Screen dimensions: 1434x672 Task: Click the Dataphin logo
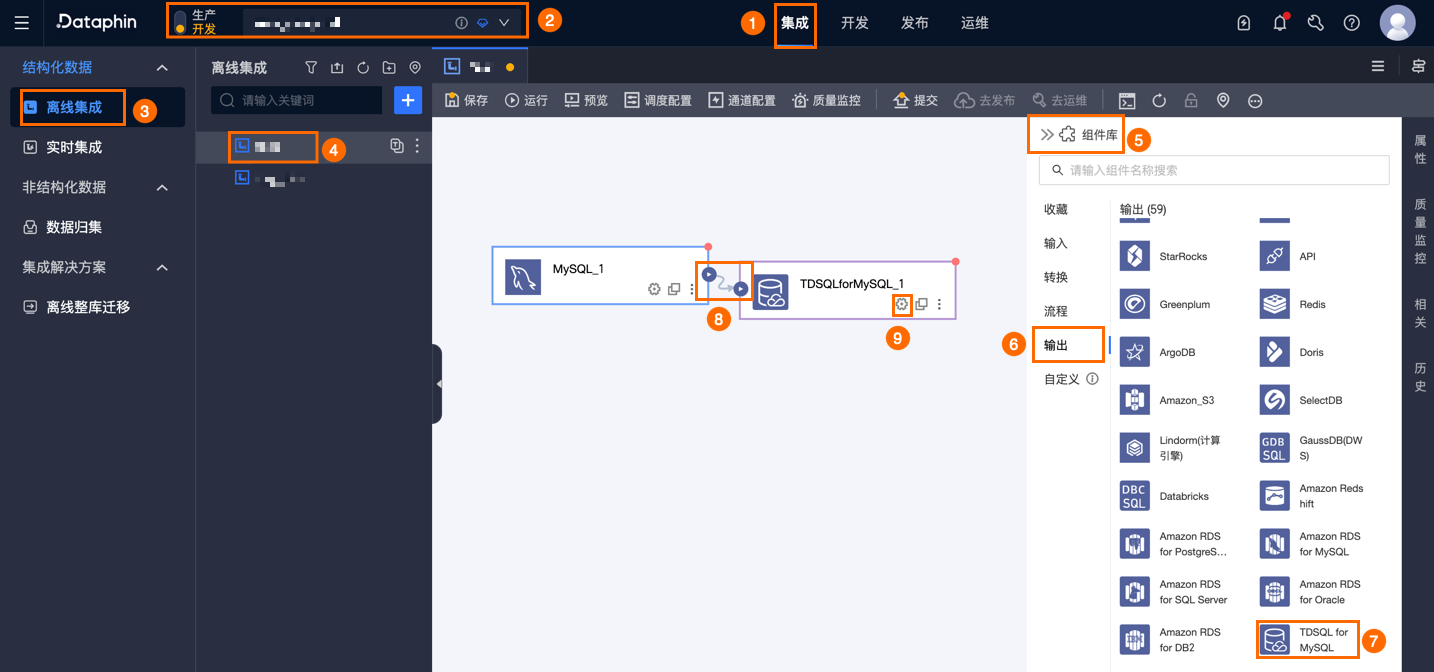[96, 22]
